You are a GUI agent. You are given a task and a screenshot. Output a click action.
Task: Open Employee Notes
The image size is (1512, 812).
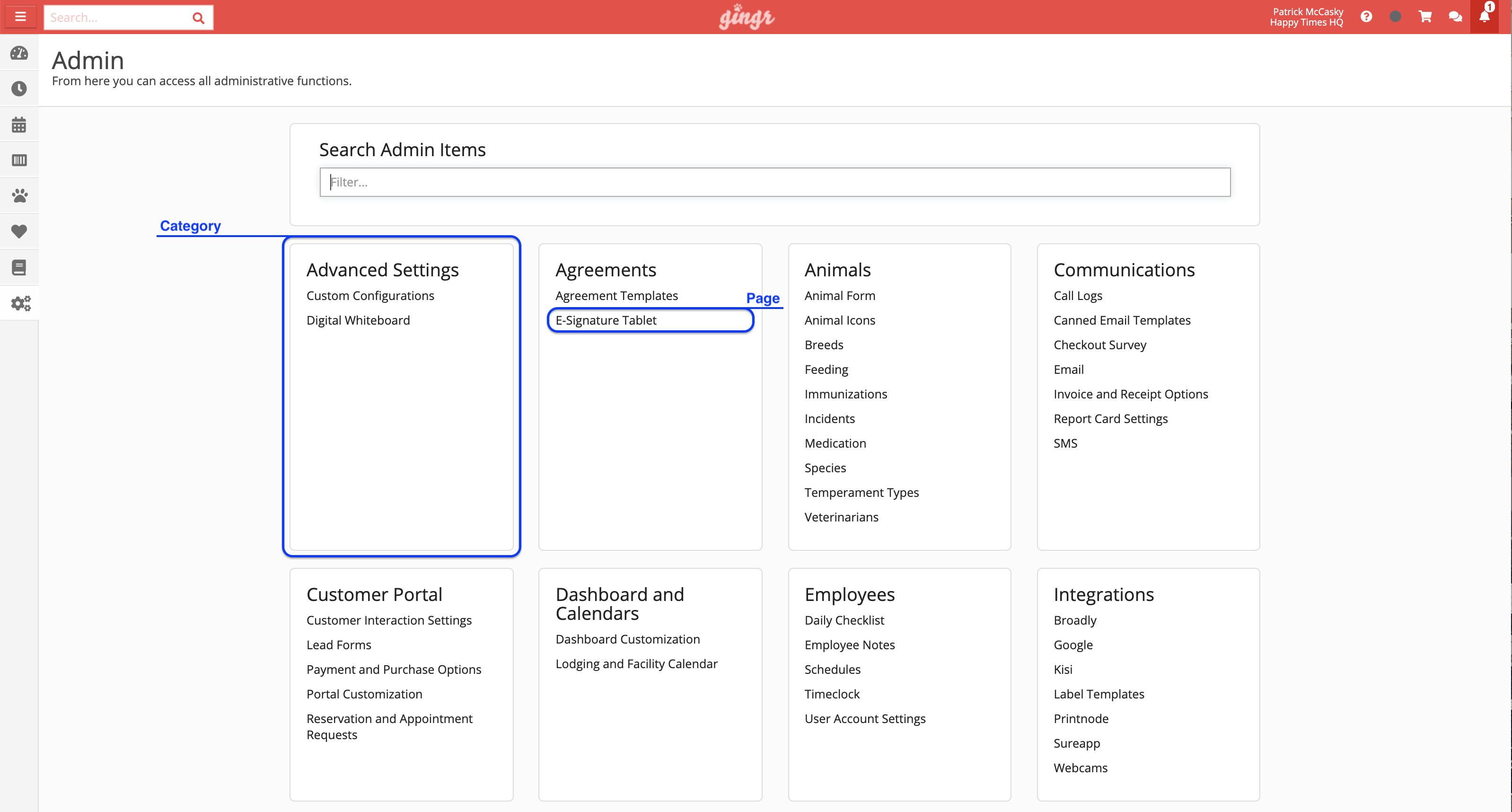point(850,645)
